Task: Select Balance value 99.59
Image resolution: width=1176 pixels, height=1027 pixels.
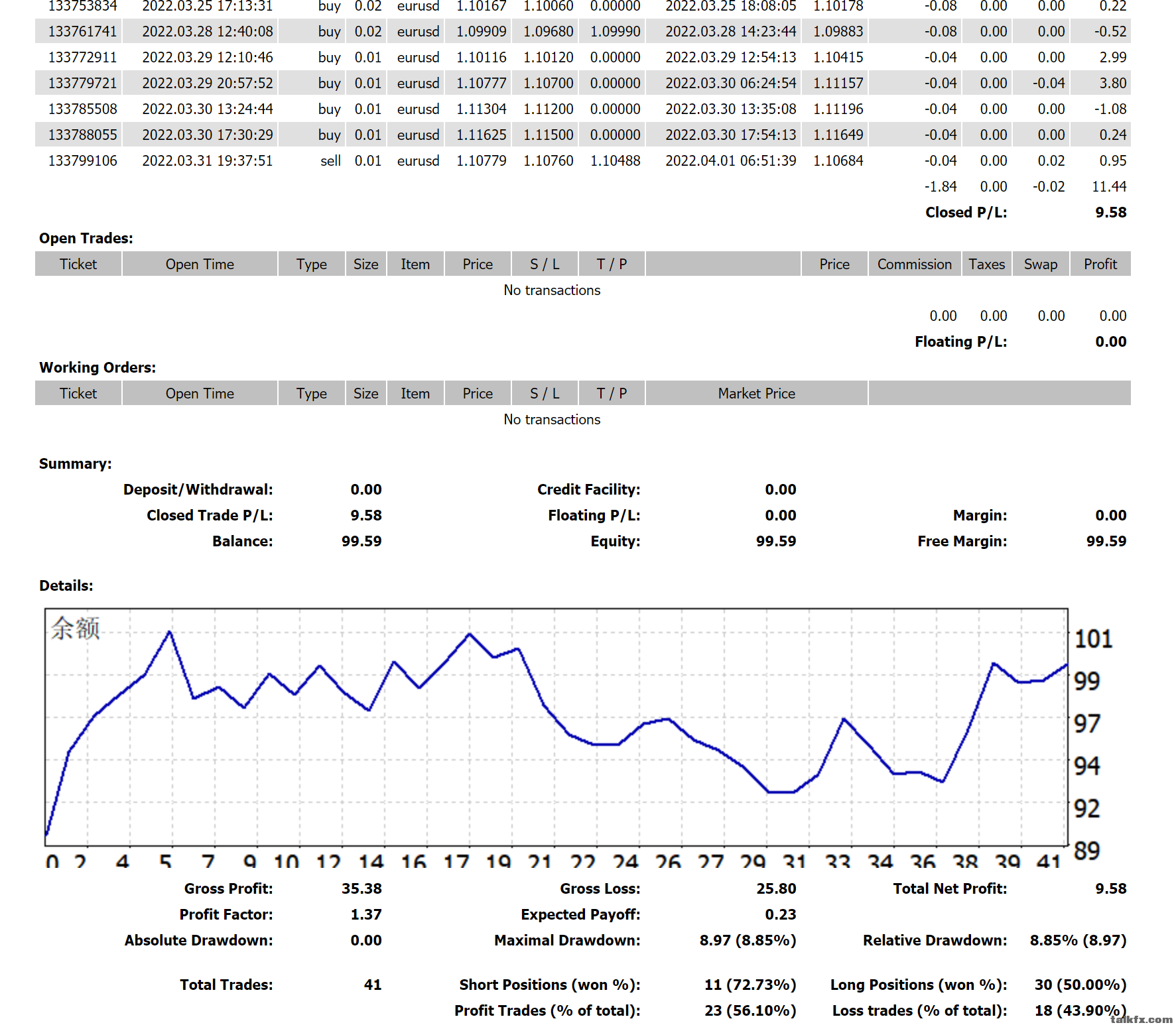Action: point(361,541)
